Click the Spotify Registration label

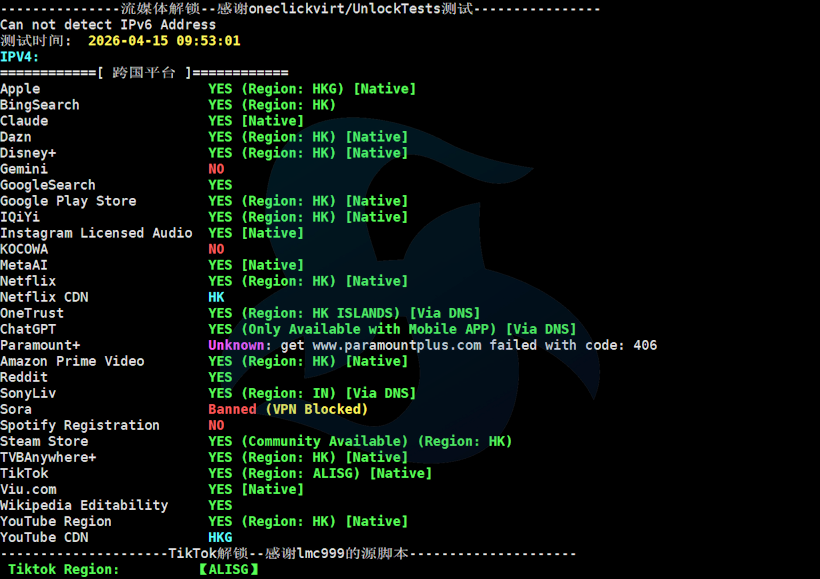pyautogui.click(x=80, y=425)
